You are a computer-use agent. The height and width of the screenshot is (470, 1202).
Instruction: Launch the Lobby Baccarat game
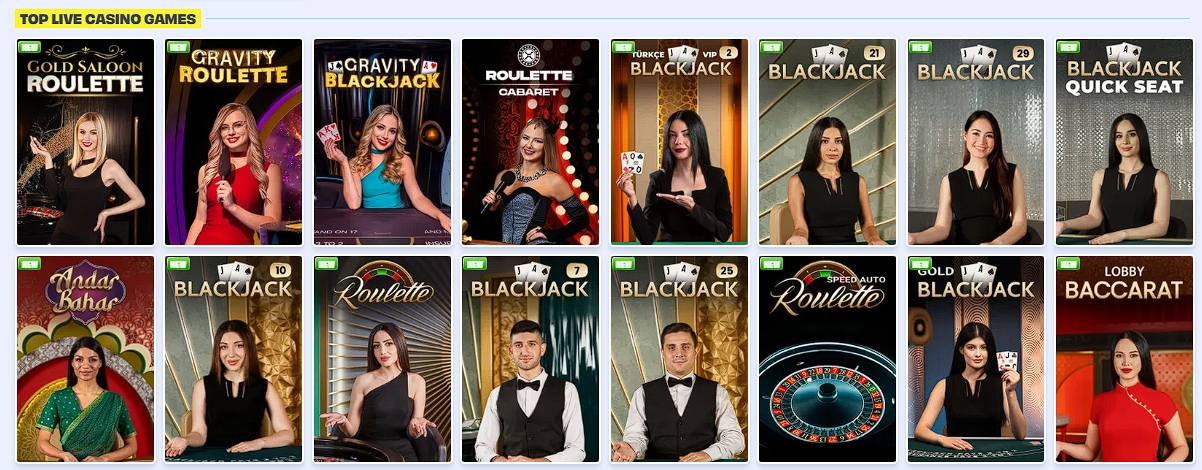click(1124, 359)
